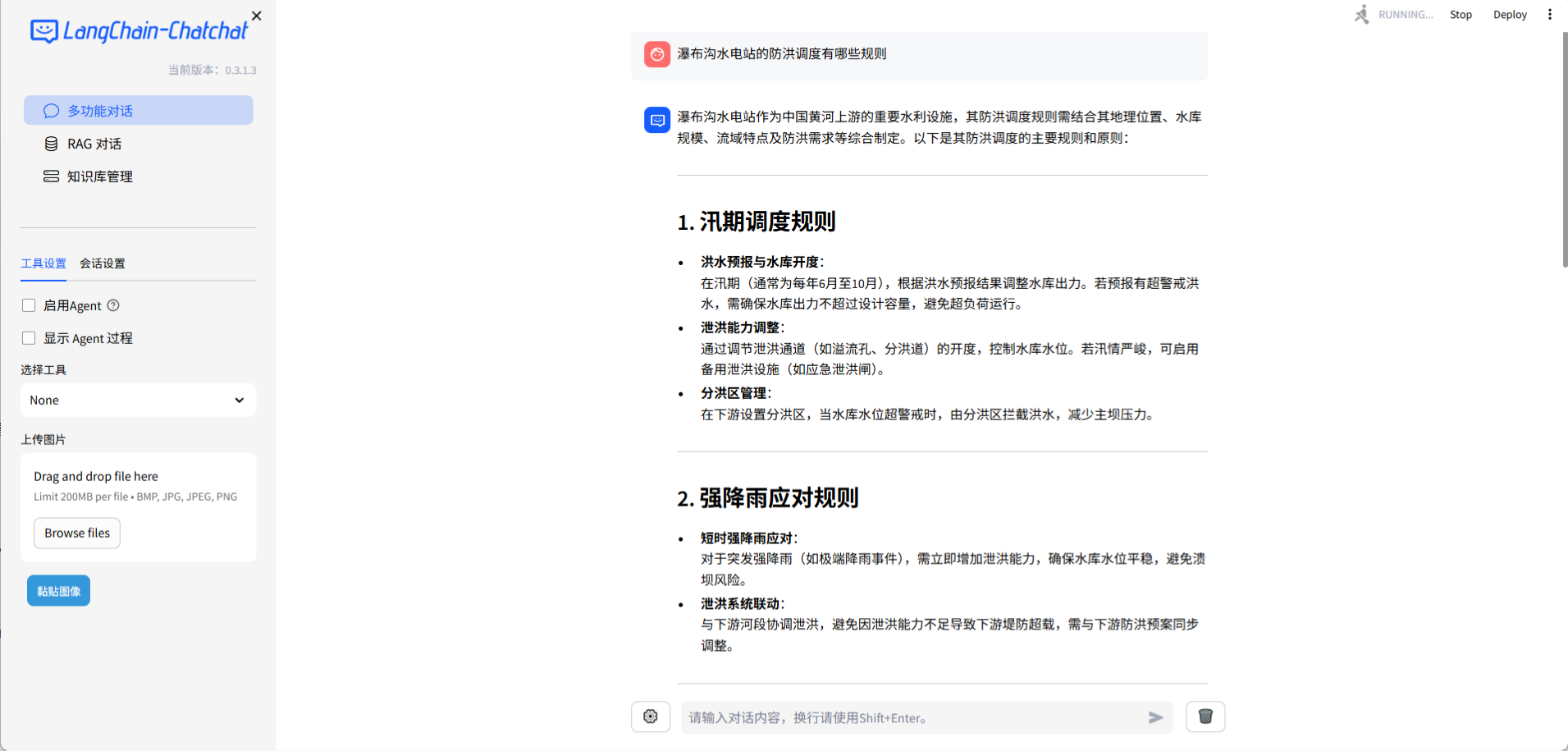Toggle 显示 Agent 过程 checkbox

pos(29,338)
